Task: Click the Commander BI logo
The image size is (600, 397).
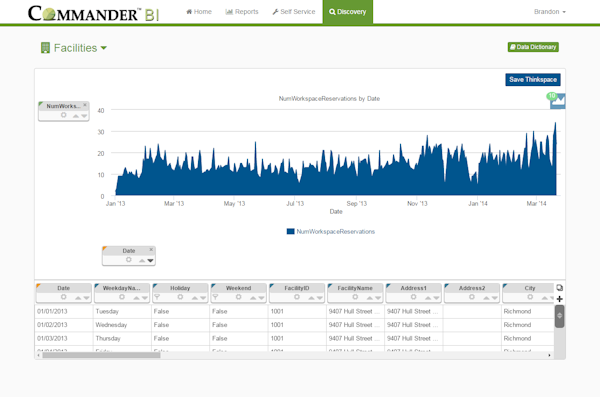Action: pos(93,13)
